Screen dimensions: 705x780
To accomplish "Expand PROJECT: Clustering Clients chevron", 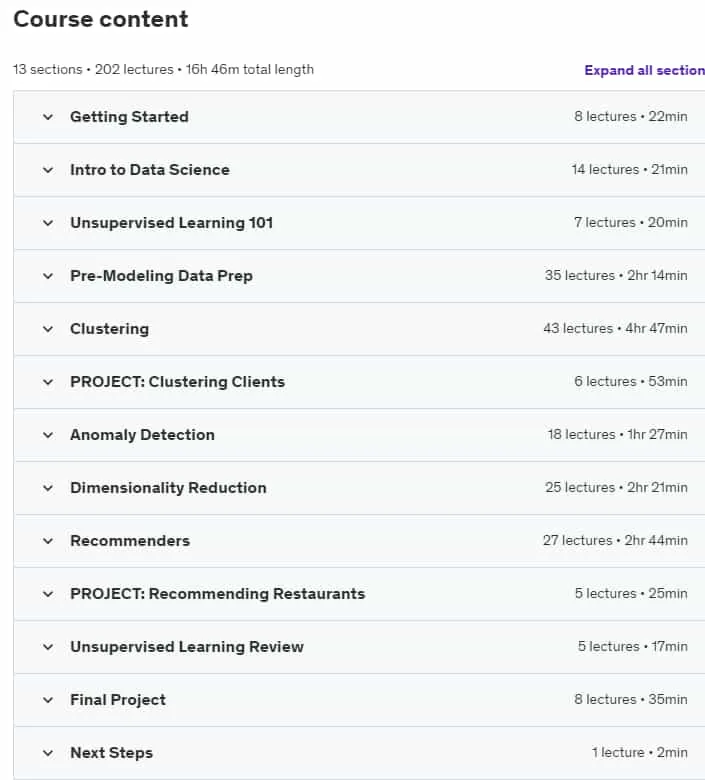I will pos(48,383).
